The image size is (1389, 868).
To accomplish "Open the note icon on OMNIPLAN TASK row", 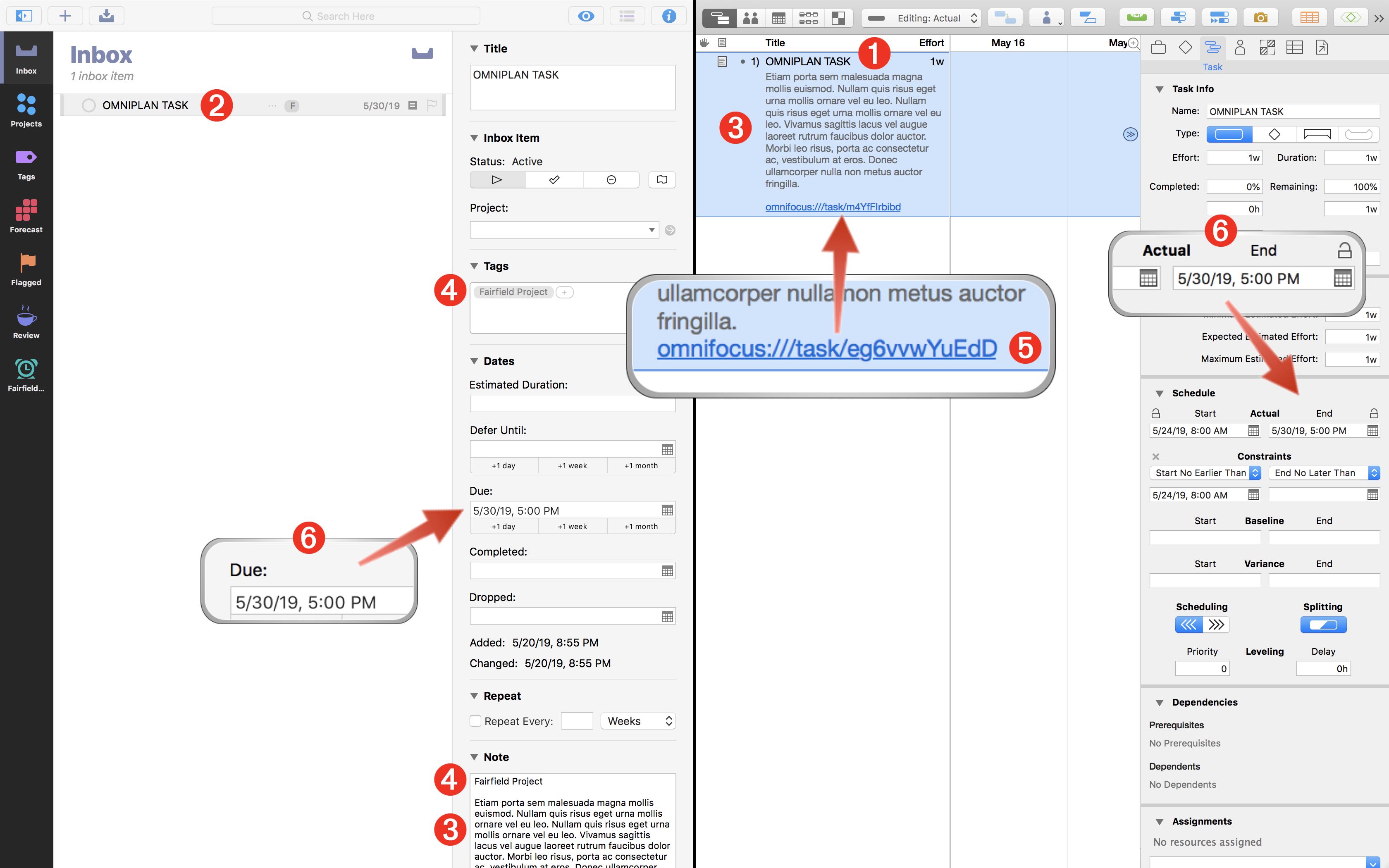I will click(412, 106).
